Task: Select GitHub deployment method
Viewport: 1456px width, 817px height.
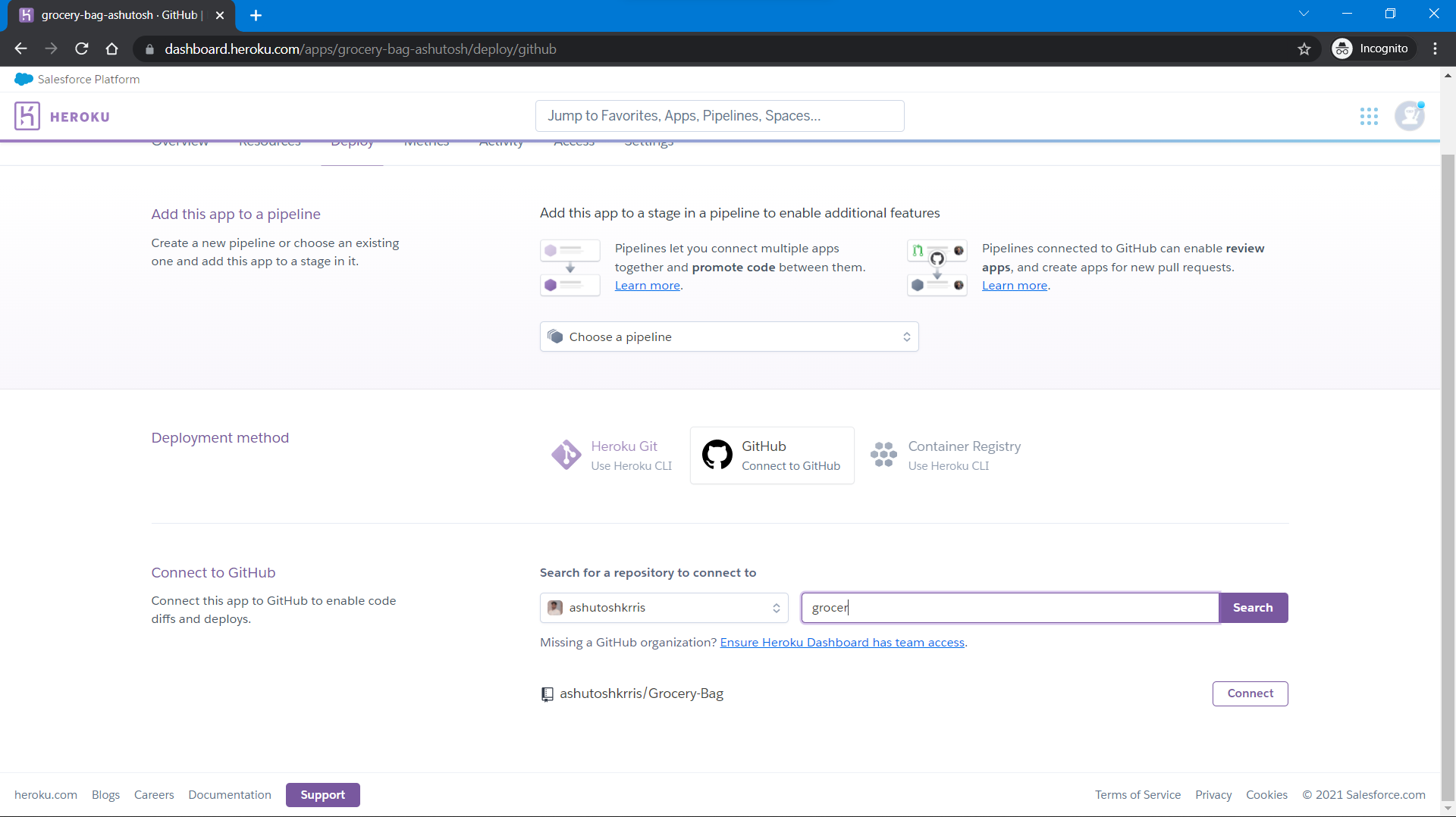Action: [772, 455]
